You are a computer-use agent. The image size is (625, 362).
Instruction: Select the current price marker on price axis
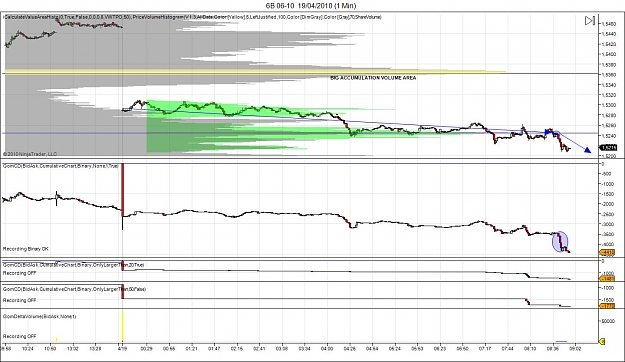pyautogui.click(x=609, y=148)
